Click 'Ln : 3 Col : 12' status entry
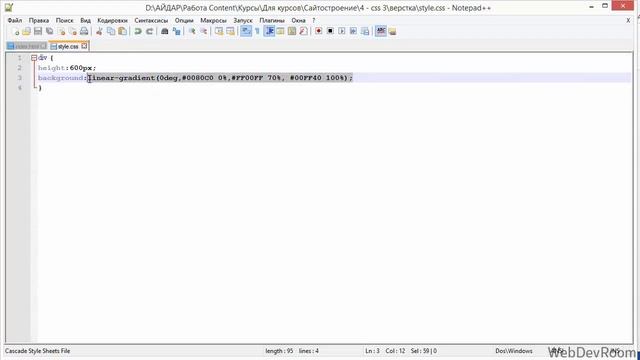Viewport: 640px width, 360px height. 385,351
